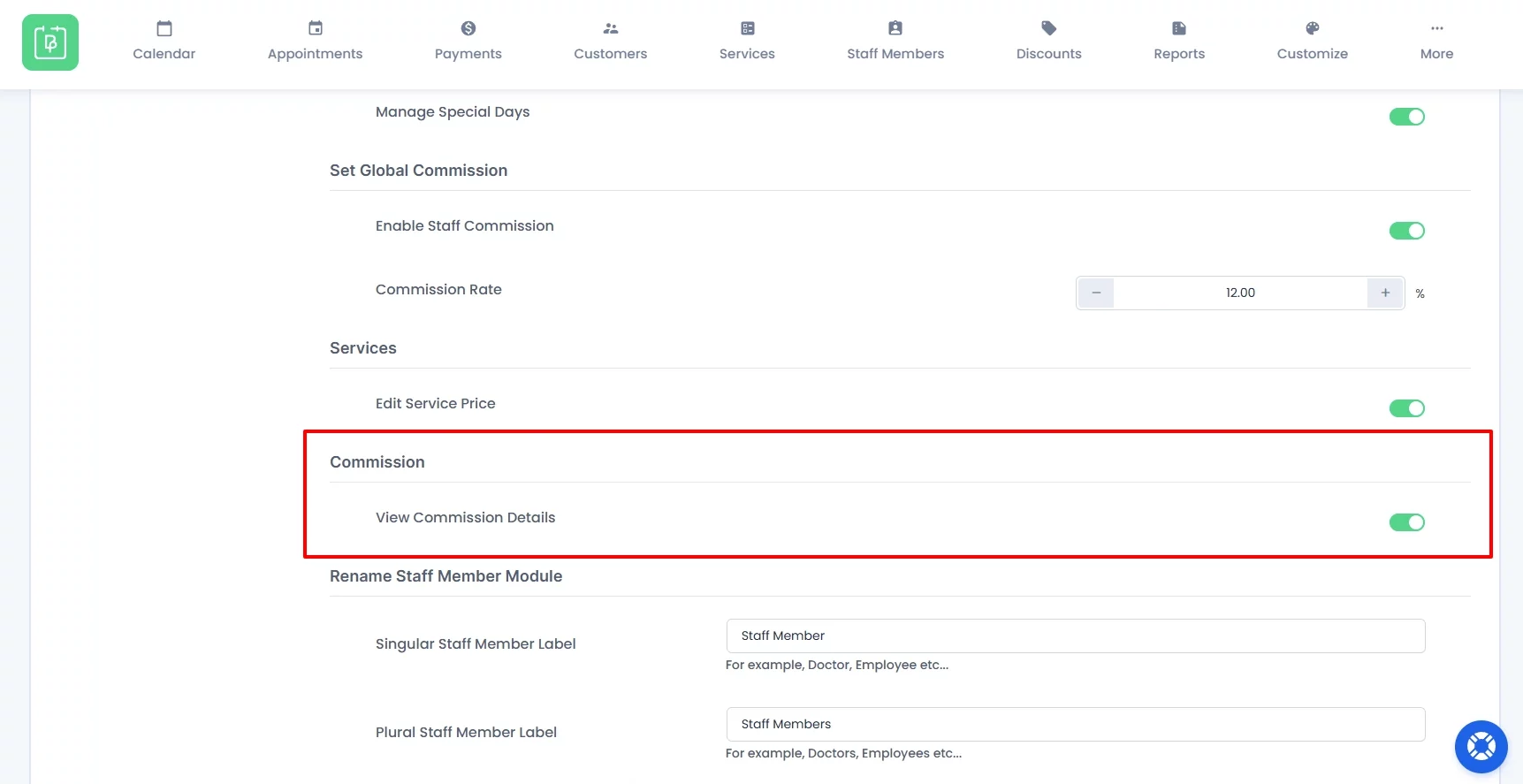
Task: Focus the Singular Staff Member Label field
Action: (x=1075, y=636)
